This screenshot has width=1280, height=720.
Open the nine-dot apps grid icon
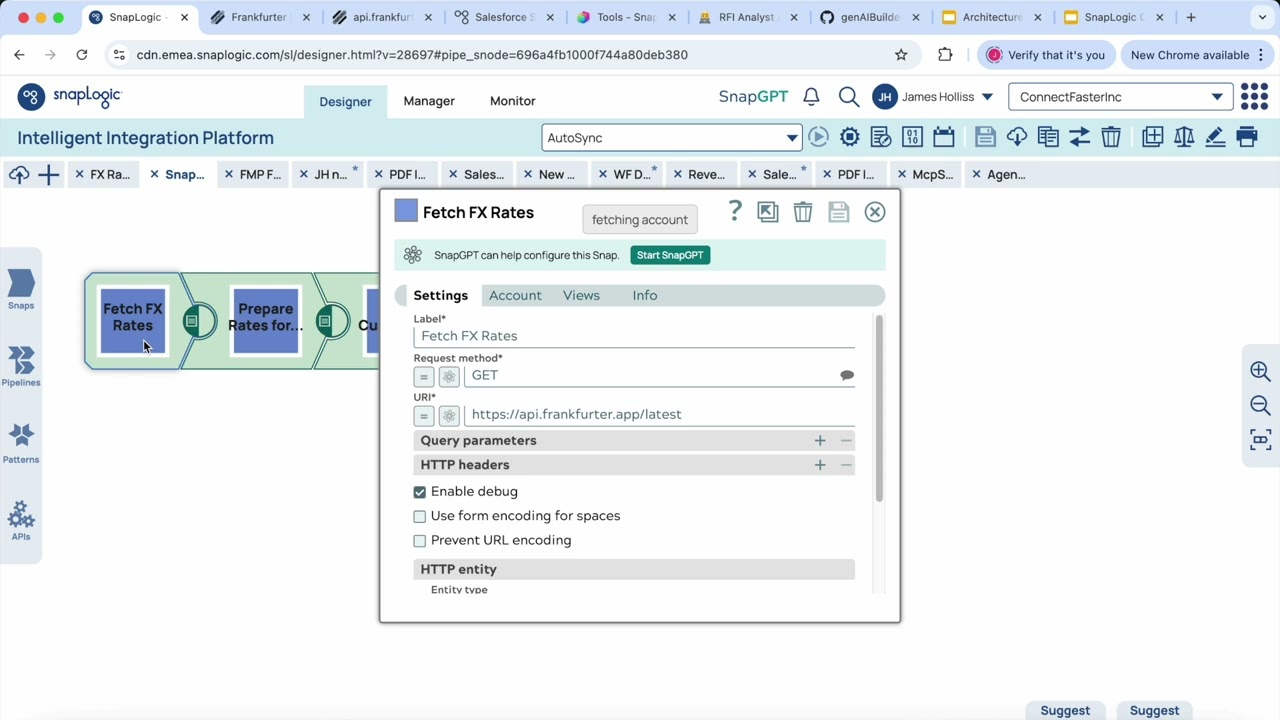[1254, 97]
